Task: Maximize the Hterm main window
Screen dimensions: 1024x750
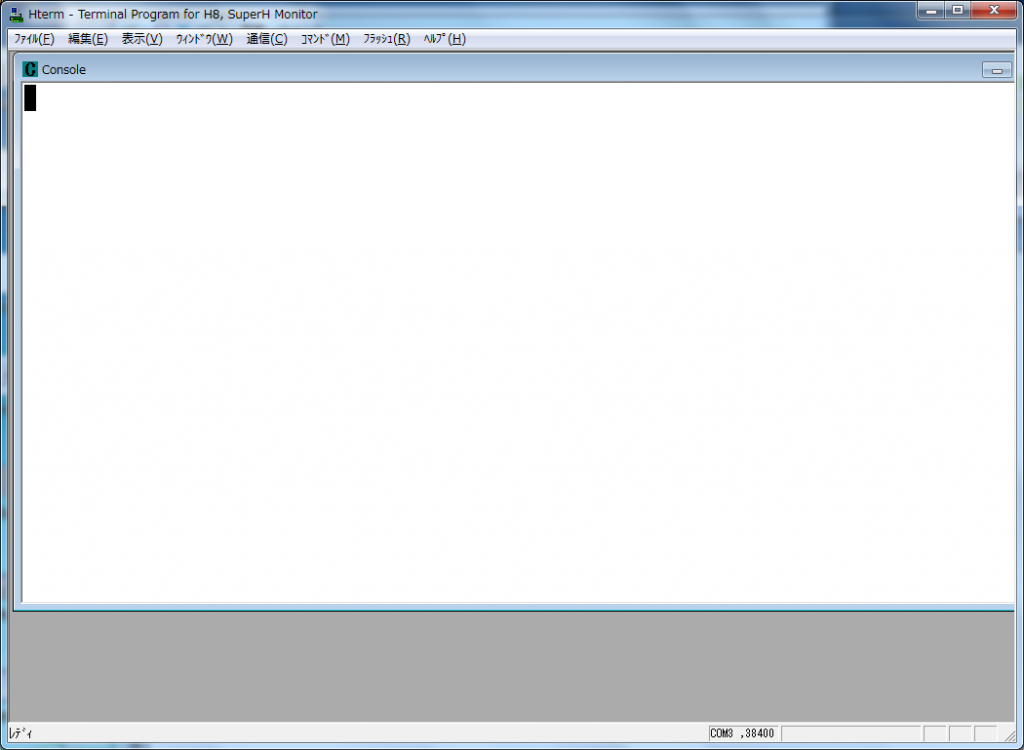Action: [x=958, y=10]
